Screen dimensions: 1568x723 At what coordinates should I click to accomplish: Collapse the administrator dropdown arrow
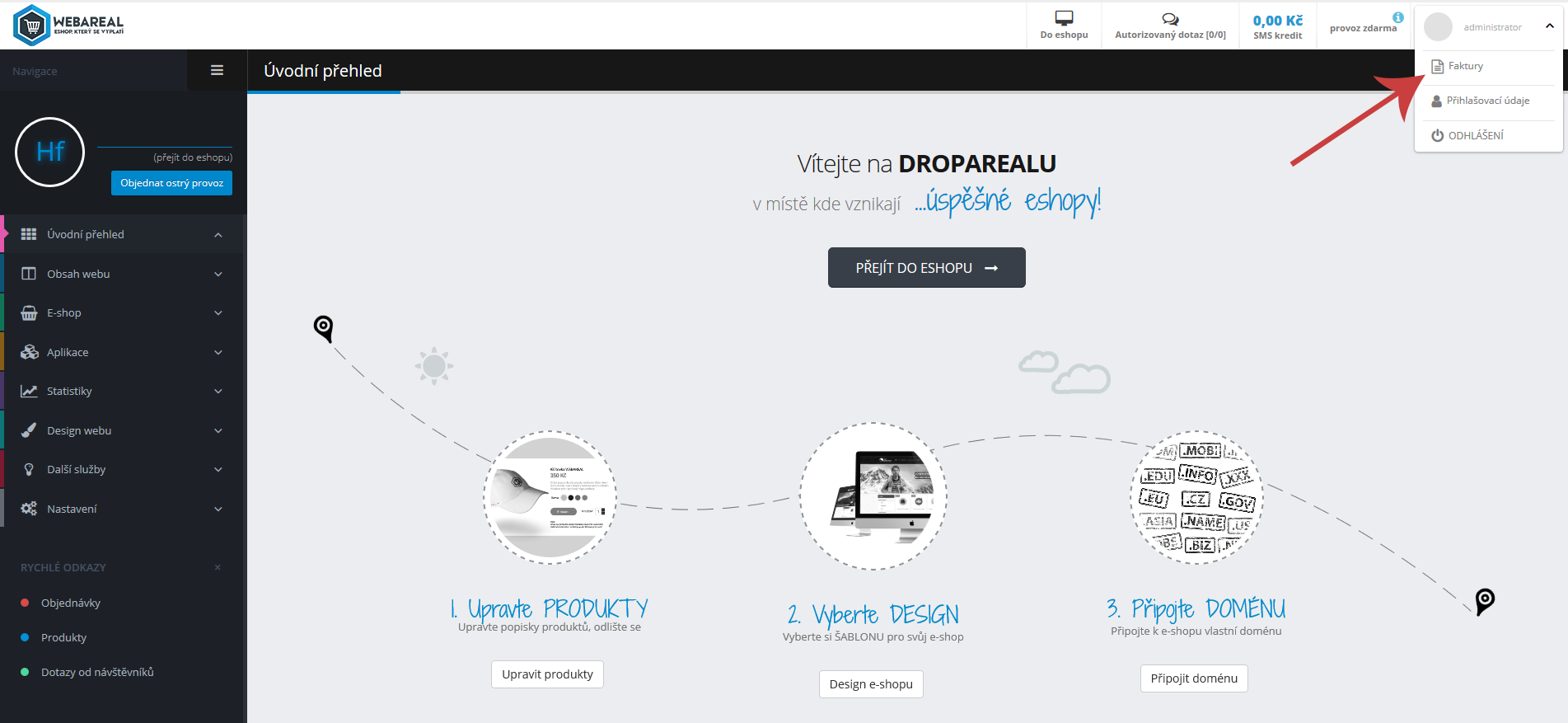point(1549,26)
